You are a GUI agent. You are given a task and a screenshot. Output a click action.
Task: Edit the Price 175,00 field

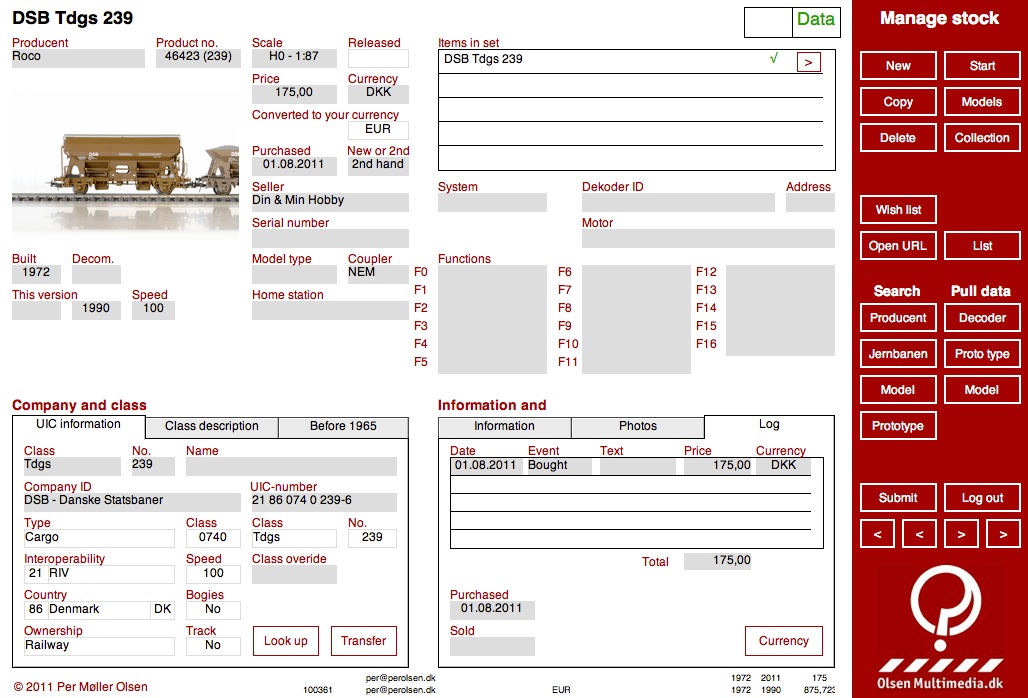pyautogui.click(x=294, y=94)
